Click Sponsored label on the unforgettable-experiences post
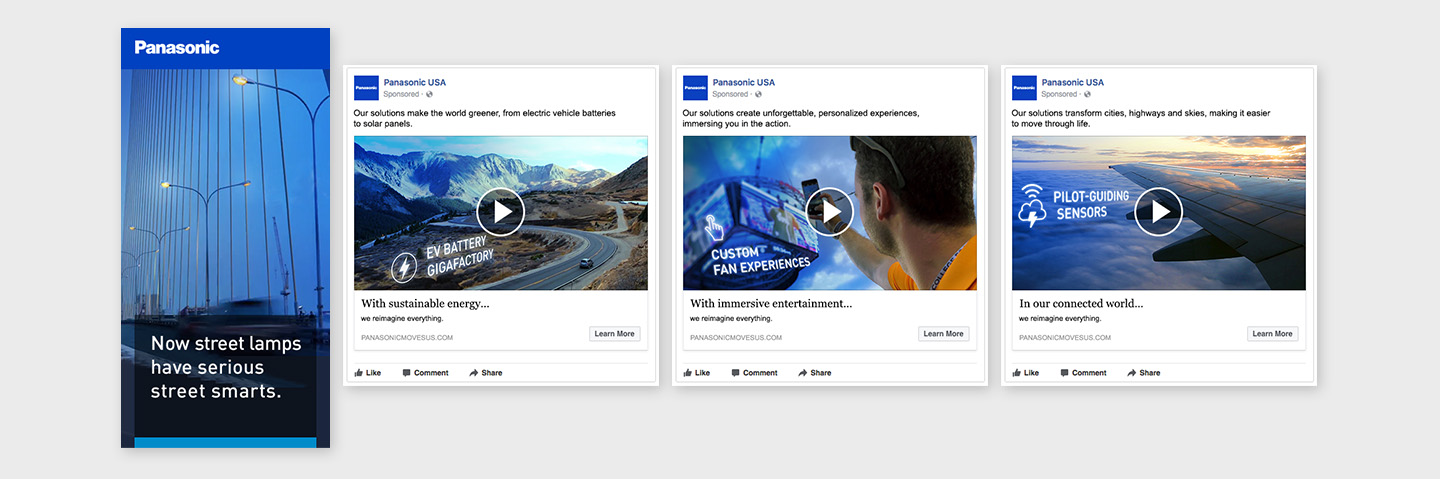The width and height of the screenshot is (1440, 479). 730,94
